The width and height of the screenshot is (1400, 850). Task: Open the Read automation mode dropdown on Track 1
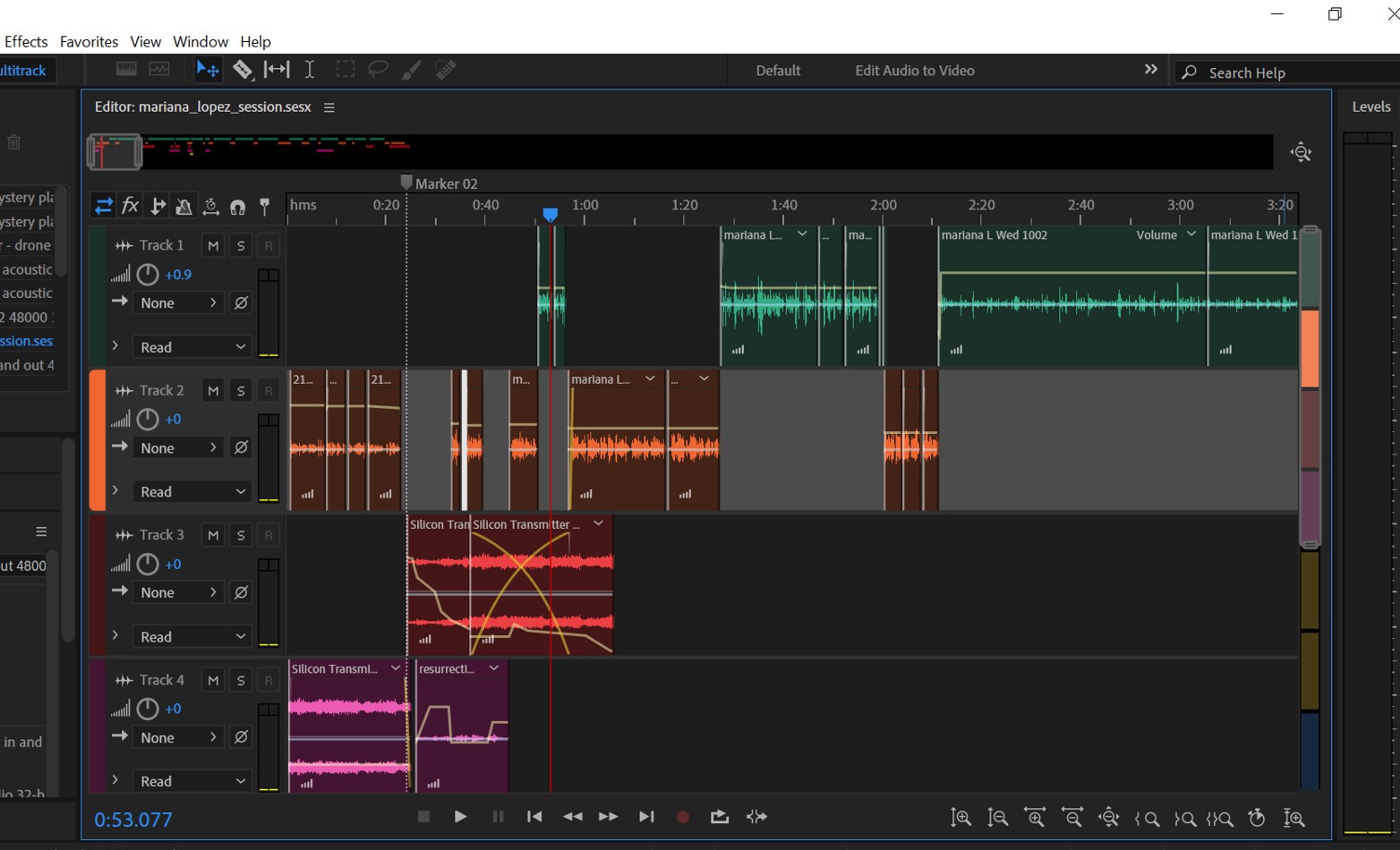pyautogui.click(x=192, y=347)
